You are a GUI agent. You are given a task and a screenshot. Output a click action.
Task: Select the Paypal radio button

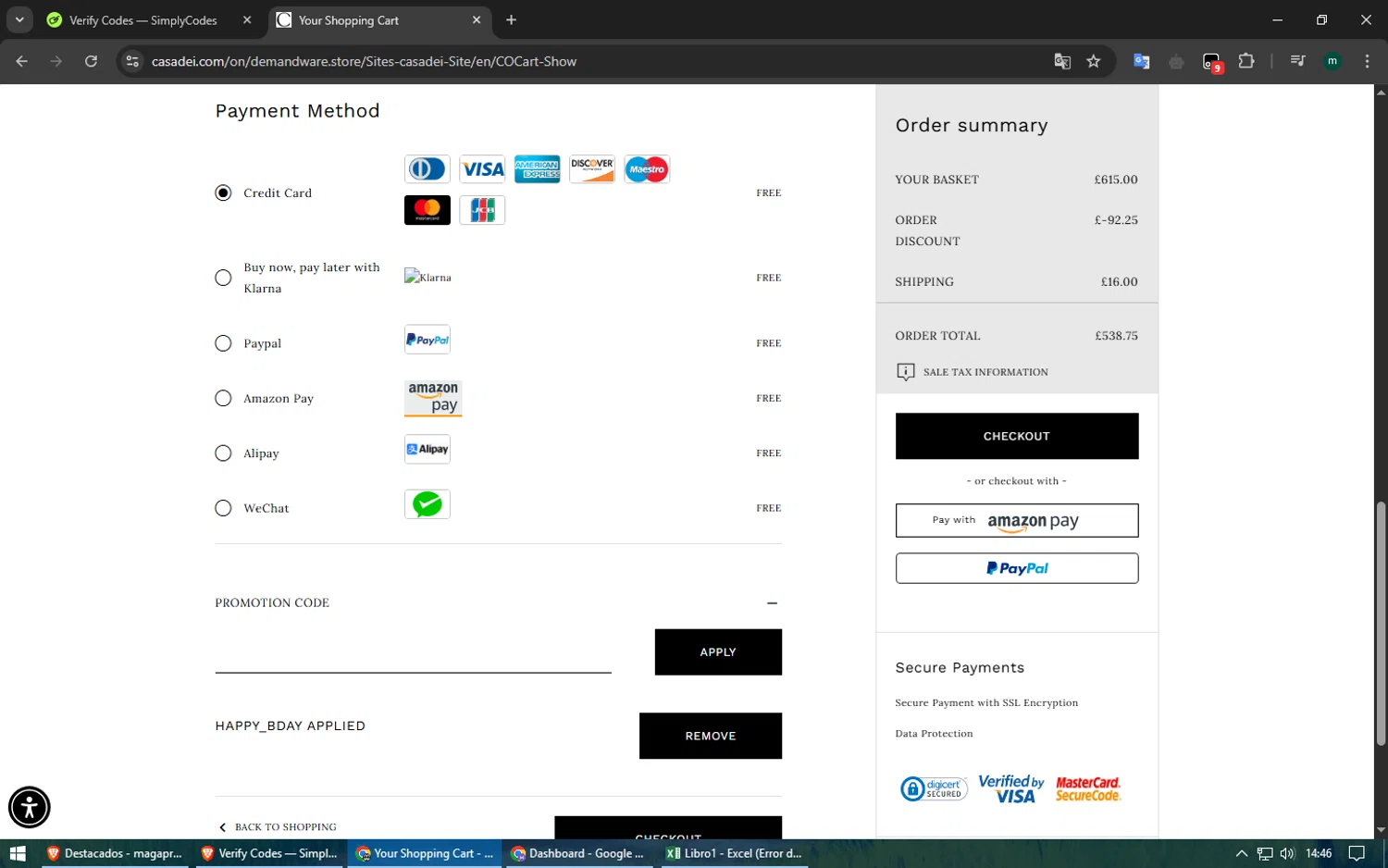(223, 343)
